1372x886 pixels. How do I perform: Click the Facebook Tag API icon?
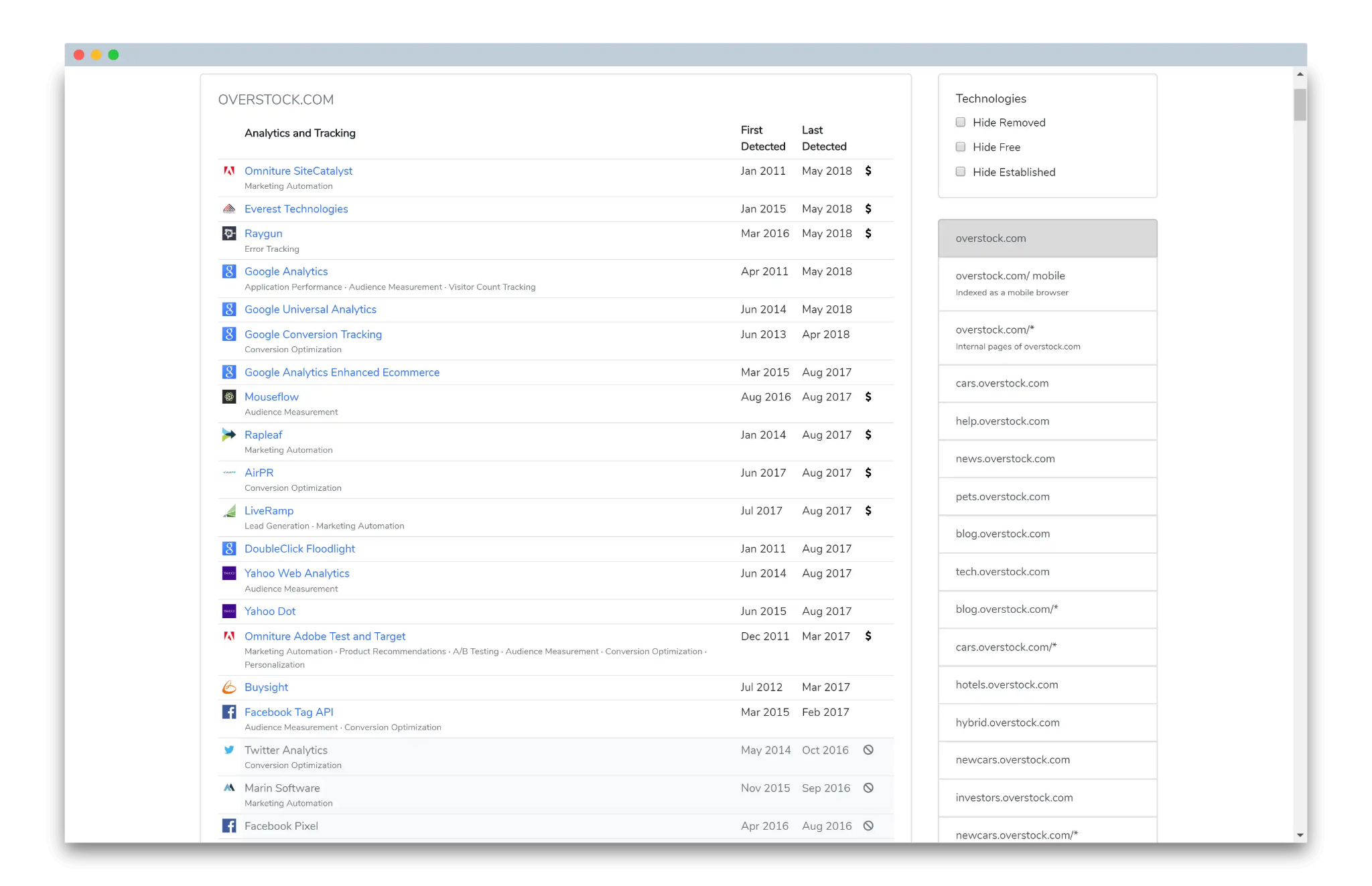229,712
